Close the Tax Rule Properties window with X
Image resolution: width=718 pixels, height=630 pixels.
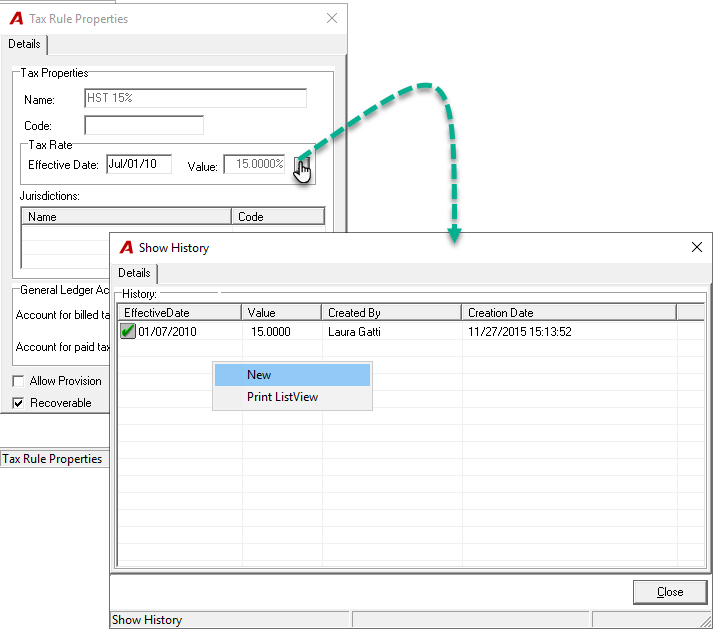click(x=332, y=18)
